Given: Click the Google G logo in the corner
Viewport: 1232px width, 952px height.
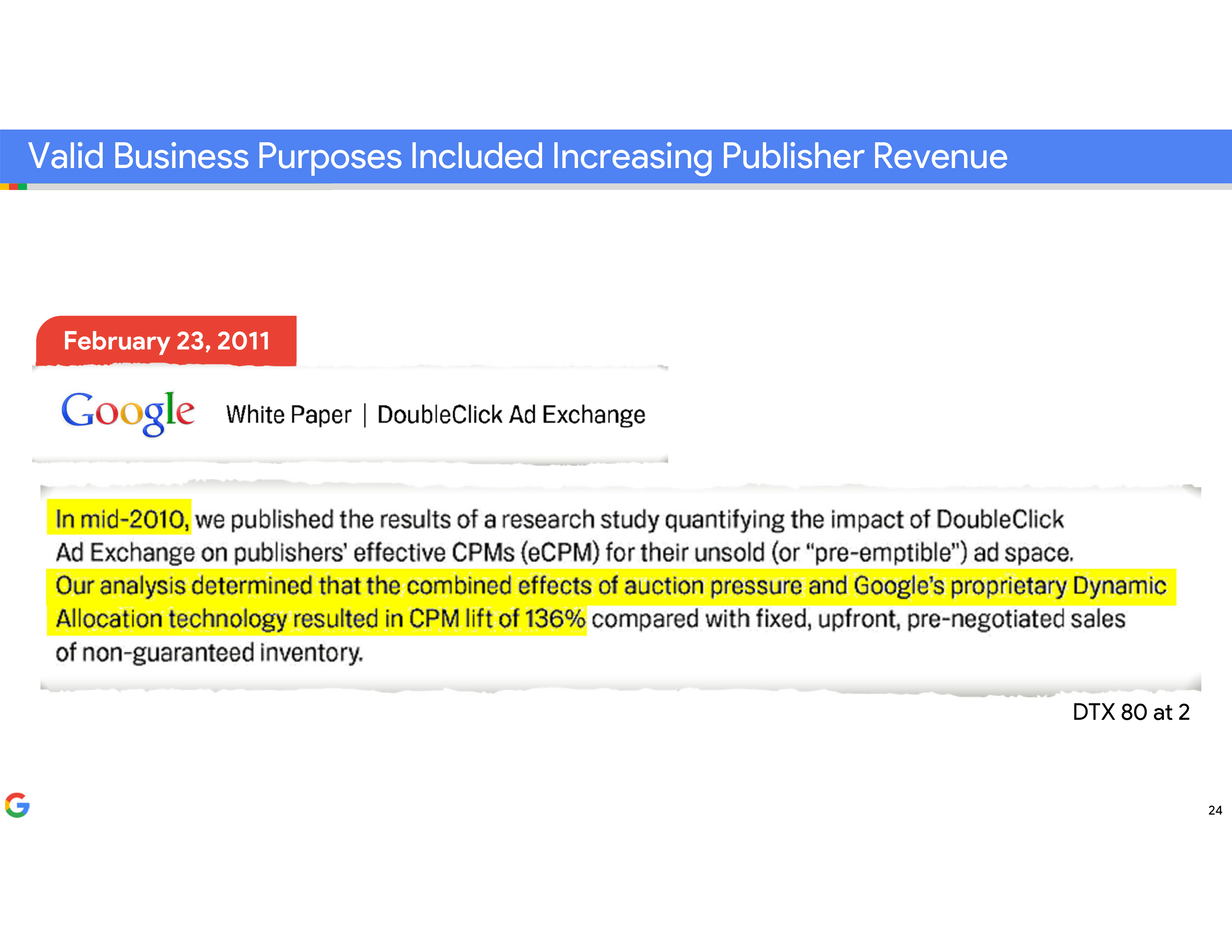Looking at the screenshot, I should pyautogui.click(x=18, y=805).
